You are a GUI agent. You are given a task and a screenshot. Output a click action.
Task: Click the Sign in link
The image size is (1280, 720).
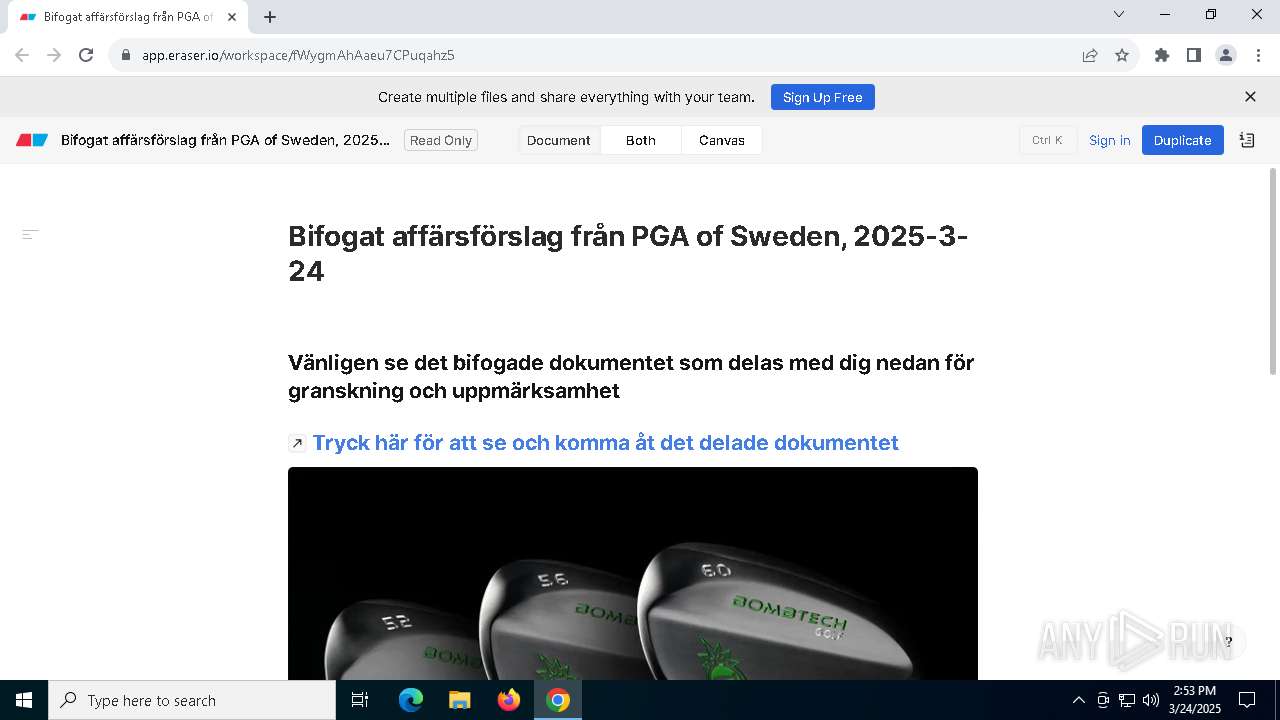[1110, 140]
